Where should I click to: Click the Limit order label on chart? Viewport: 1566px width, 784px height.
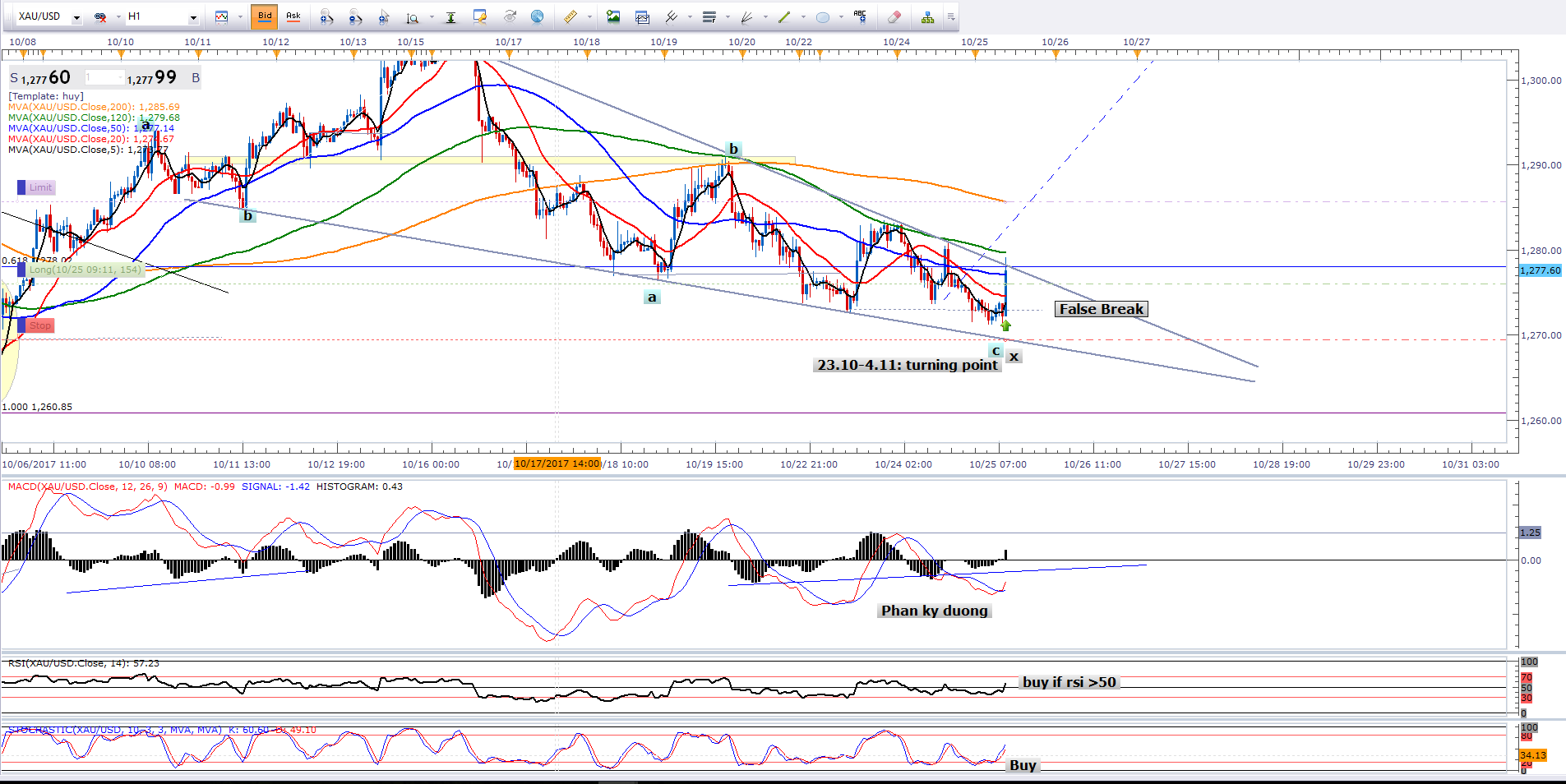pos(39,187)
